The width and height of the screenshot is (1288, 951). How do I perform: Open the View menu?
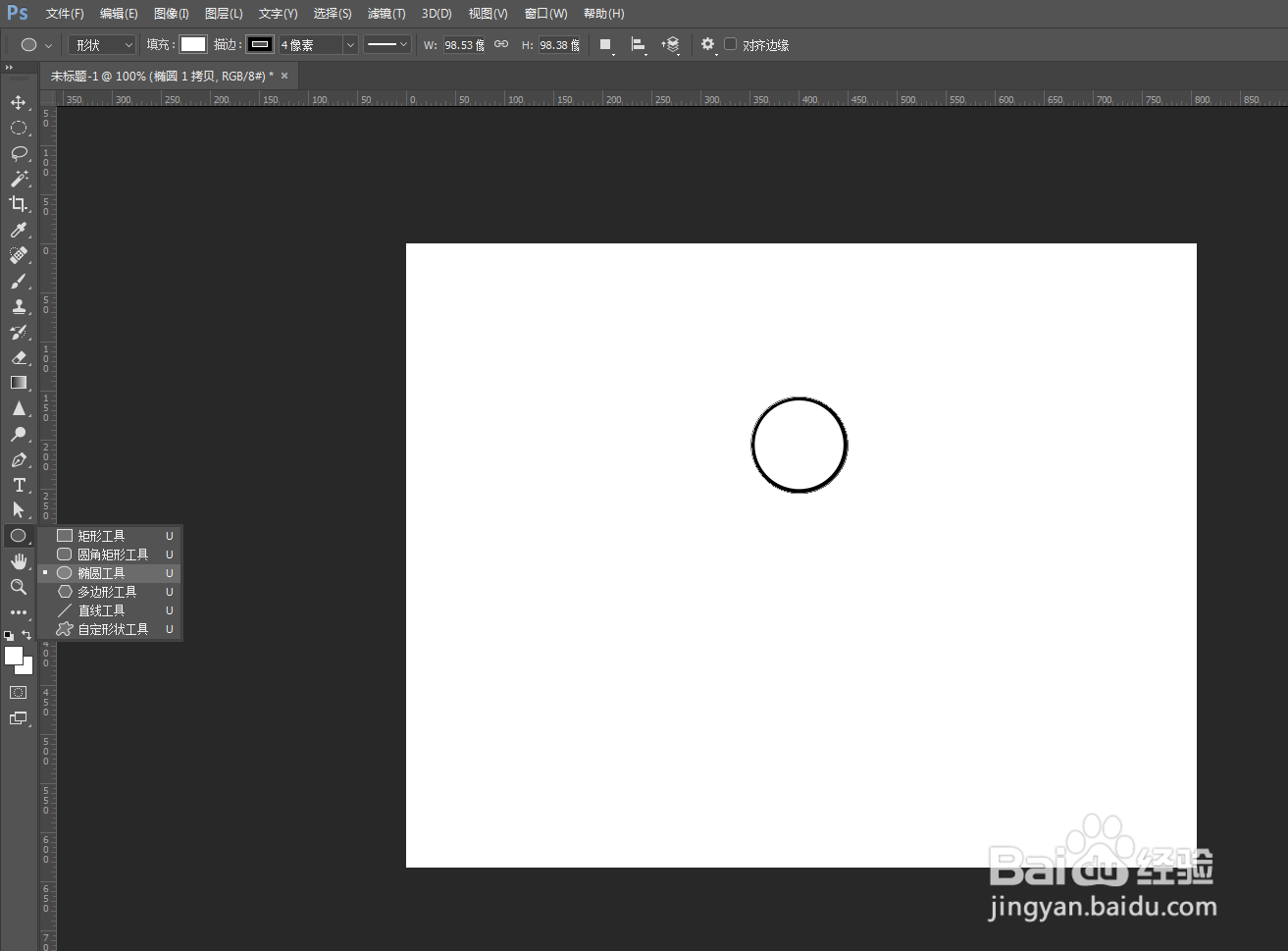[488, 14]
